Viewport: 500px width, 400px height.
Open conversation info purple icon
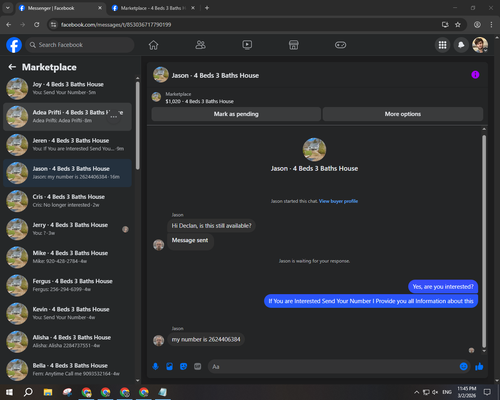pos(475,75)
